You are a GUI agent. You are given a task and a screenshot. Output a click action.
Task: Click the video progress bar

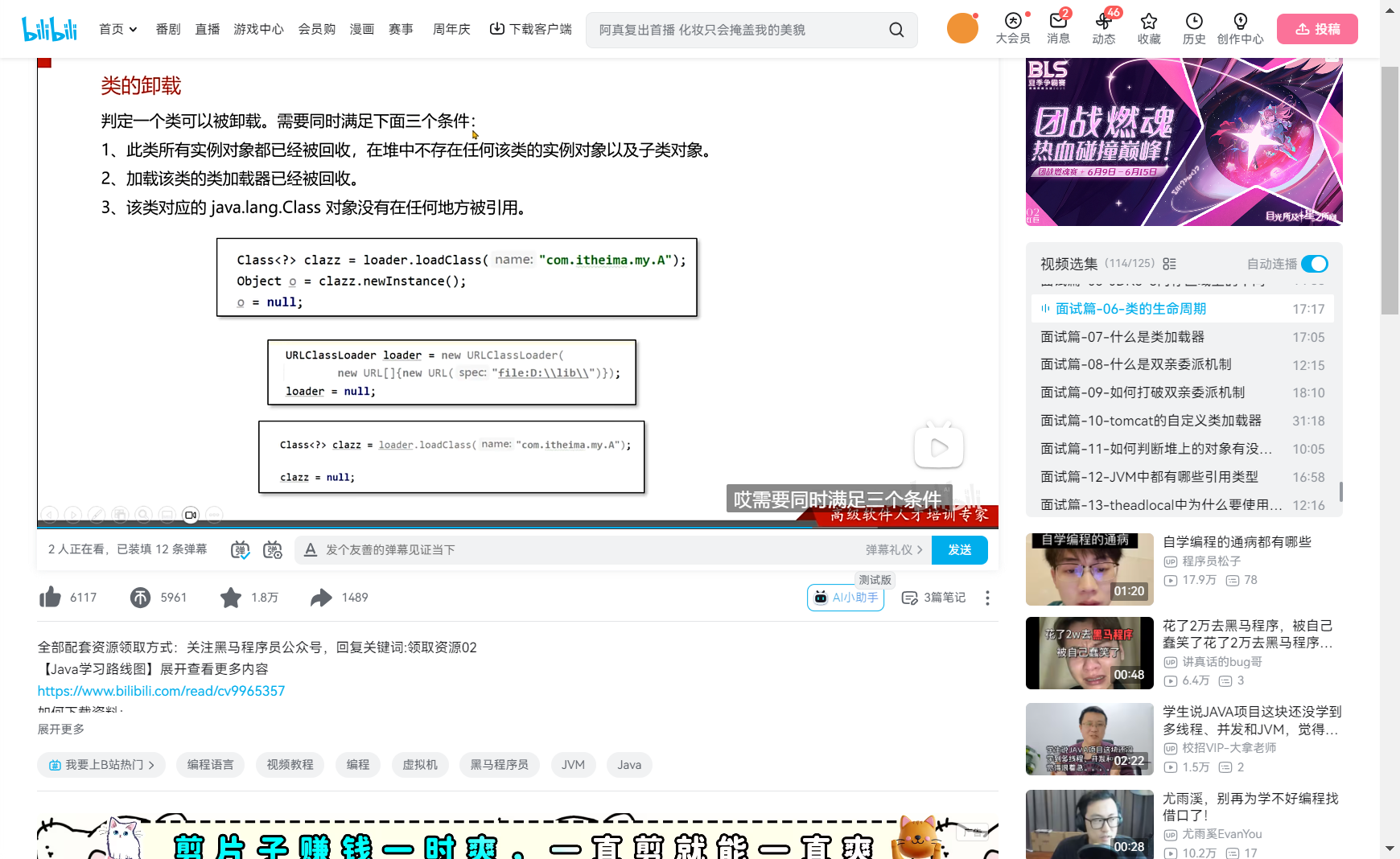tap(517, 528)
